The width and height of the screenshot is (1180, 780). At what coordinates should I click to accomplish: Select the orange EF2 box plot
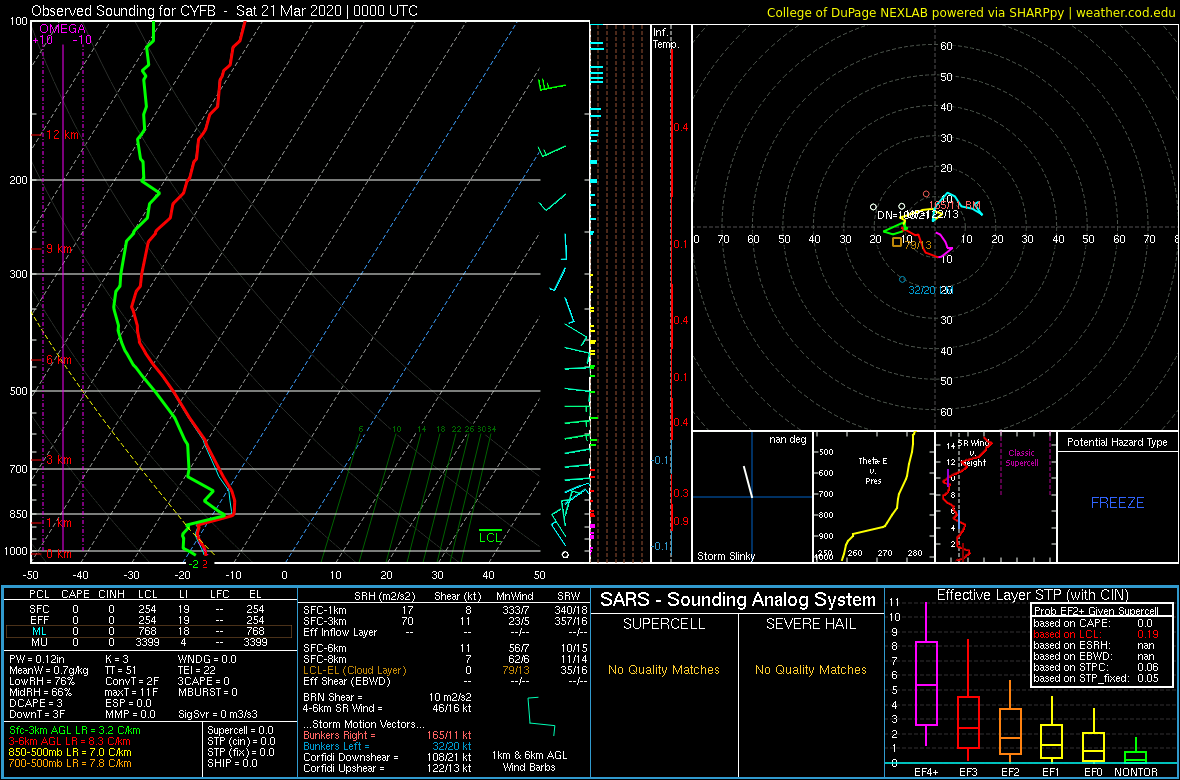[x=1011, y=721]
